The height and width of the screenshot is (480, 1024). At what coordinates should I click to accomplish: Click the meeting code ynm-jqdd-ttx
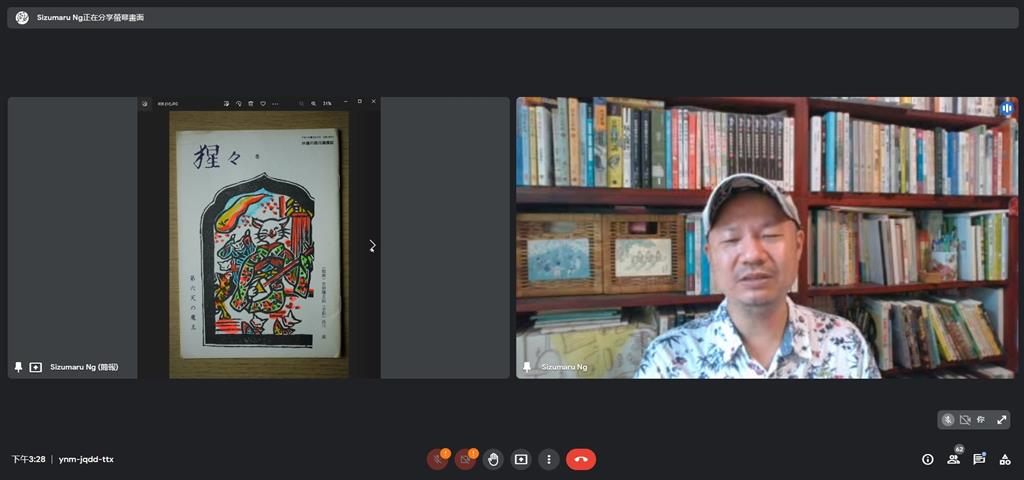pyautogui.click(x=86, y=459)
